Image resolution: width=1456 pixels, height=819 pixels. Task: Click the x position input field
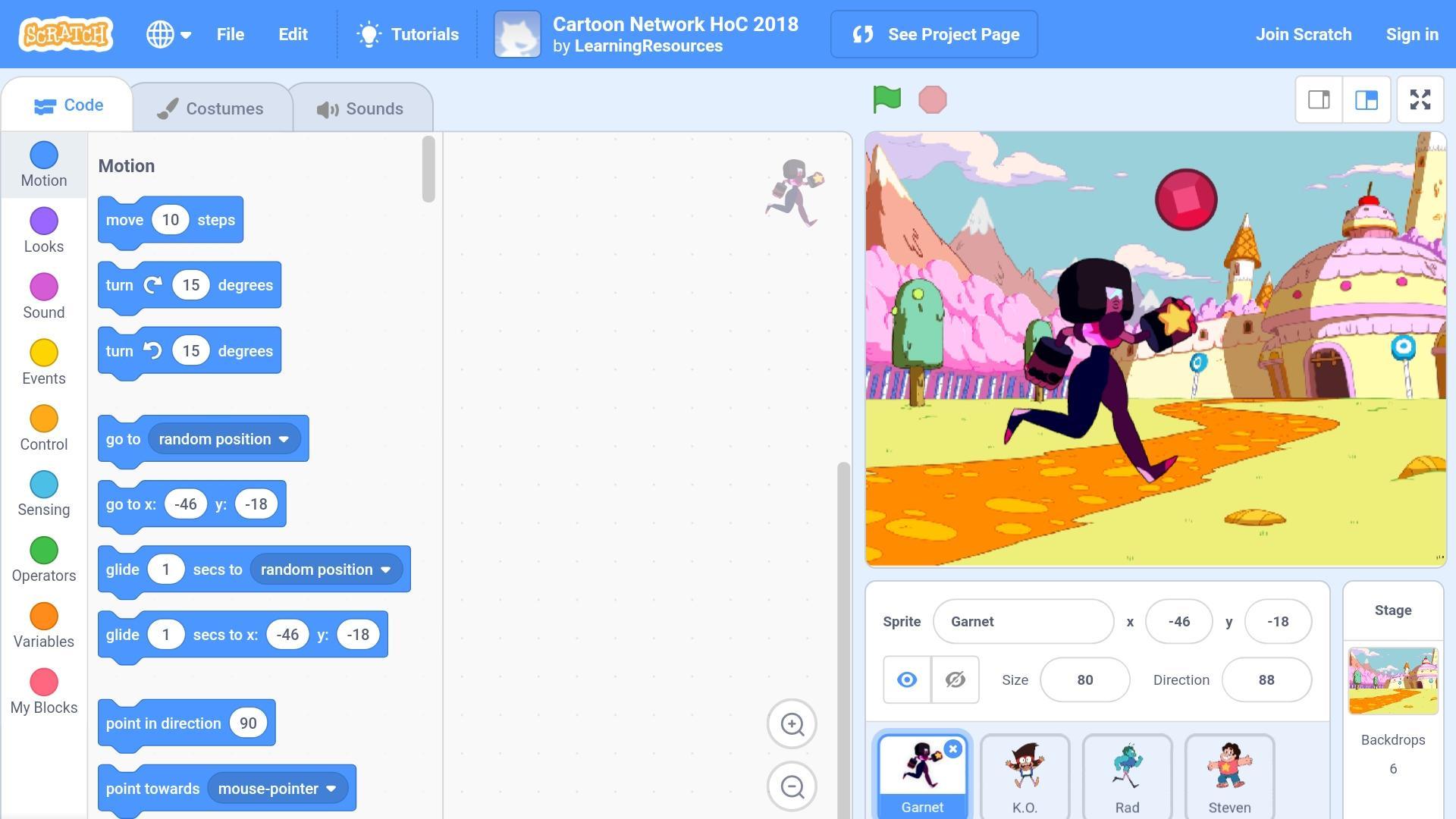pyautogui.click(x=1179, y=621)
